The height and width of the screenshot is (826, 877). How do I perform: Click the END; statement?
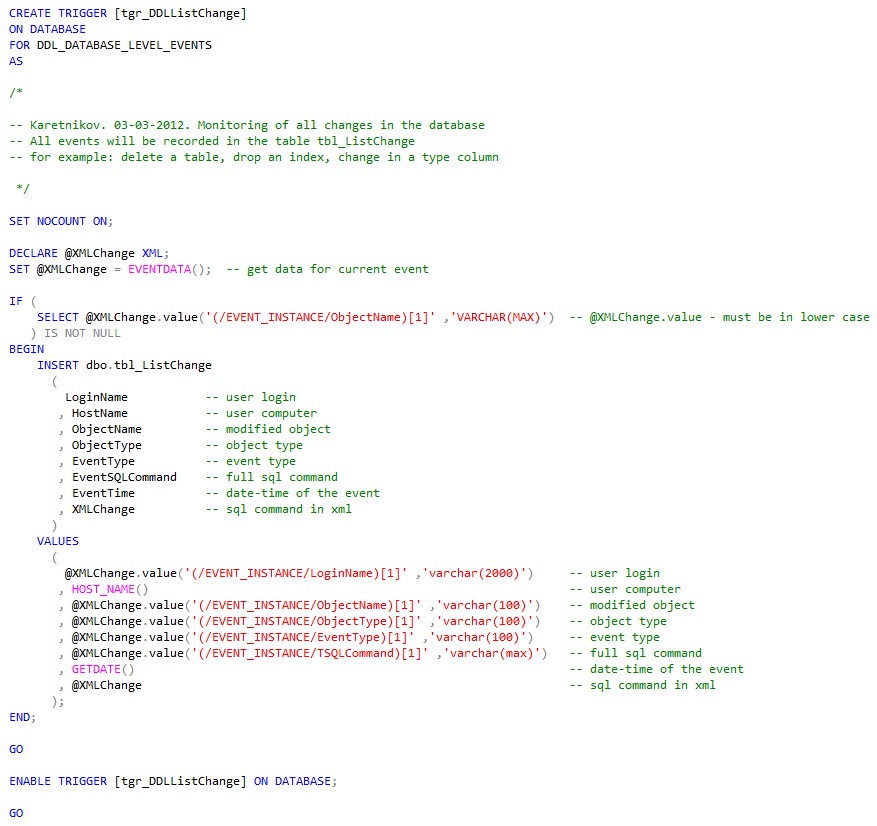click(22, 717)
